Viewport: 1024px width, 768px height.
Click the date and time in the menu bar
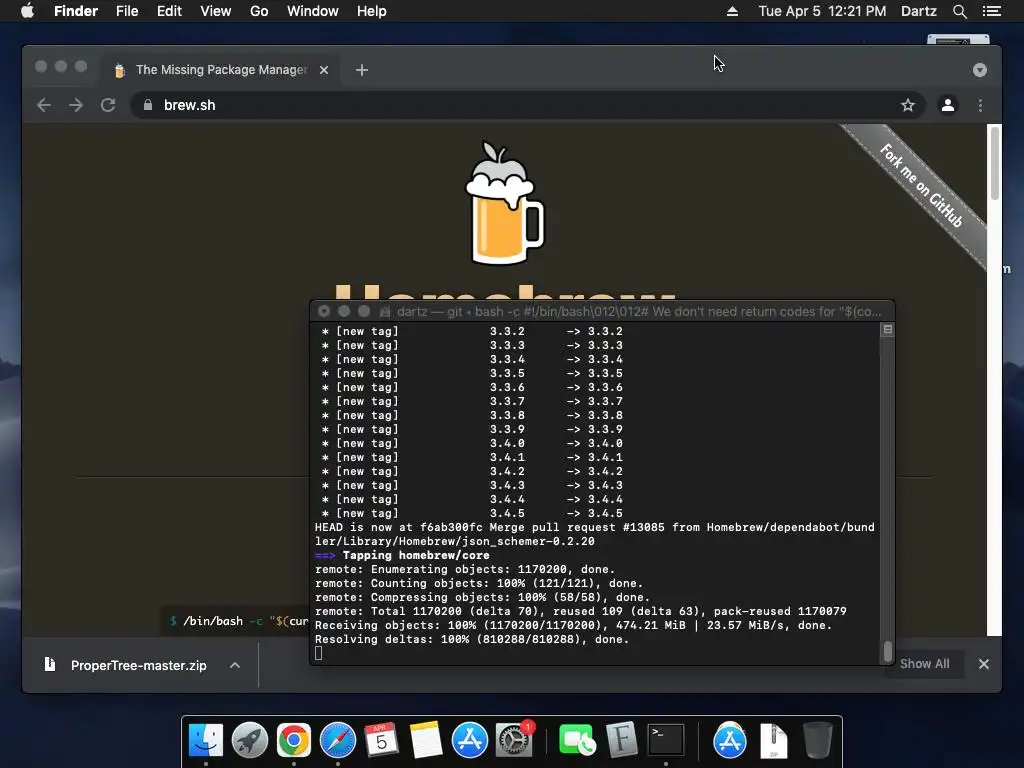tap(822, 11)
